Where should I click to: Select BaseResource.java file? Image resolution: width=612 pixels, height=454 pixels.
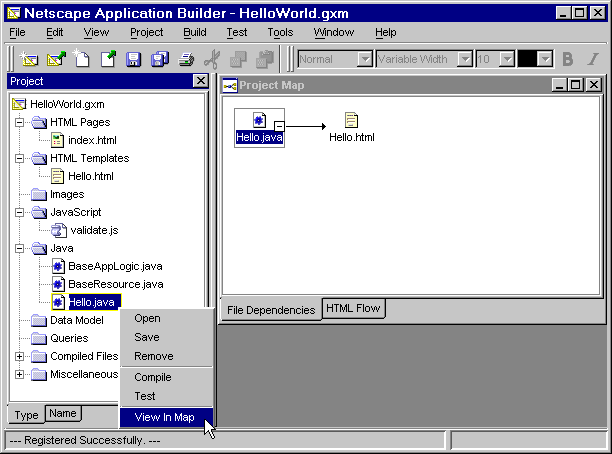(116, 285)
